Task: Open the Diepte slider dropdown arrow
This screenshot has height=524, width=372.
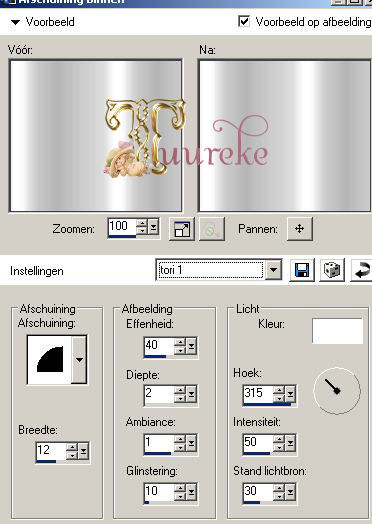Action: pos(191,394)
